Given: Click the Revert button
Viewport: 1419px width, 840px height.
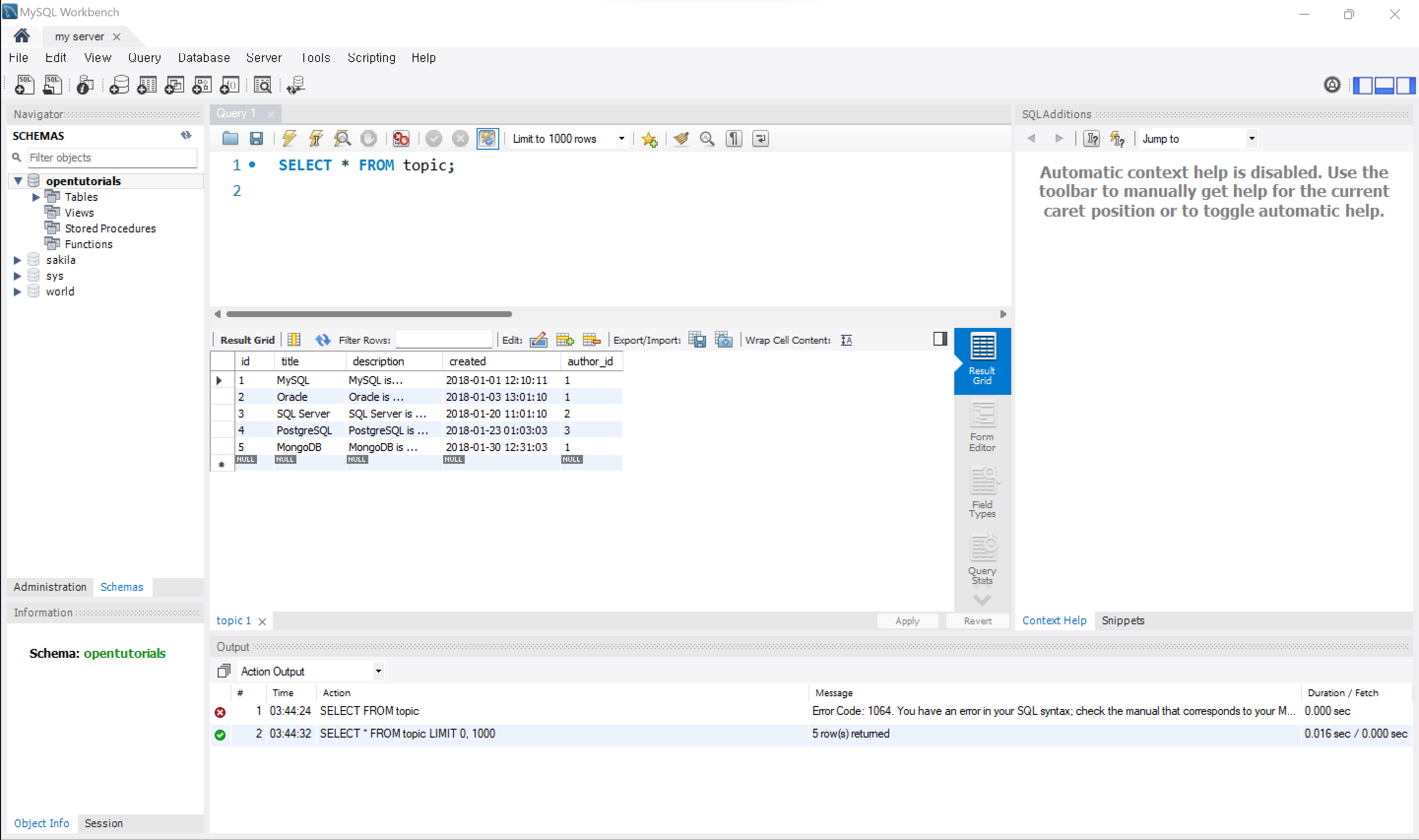Looking at the screenshot, I should pyautogui.click(x=977, y=621).
